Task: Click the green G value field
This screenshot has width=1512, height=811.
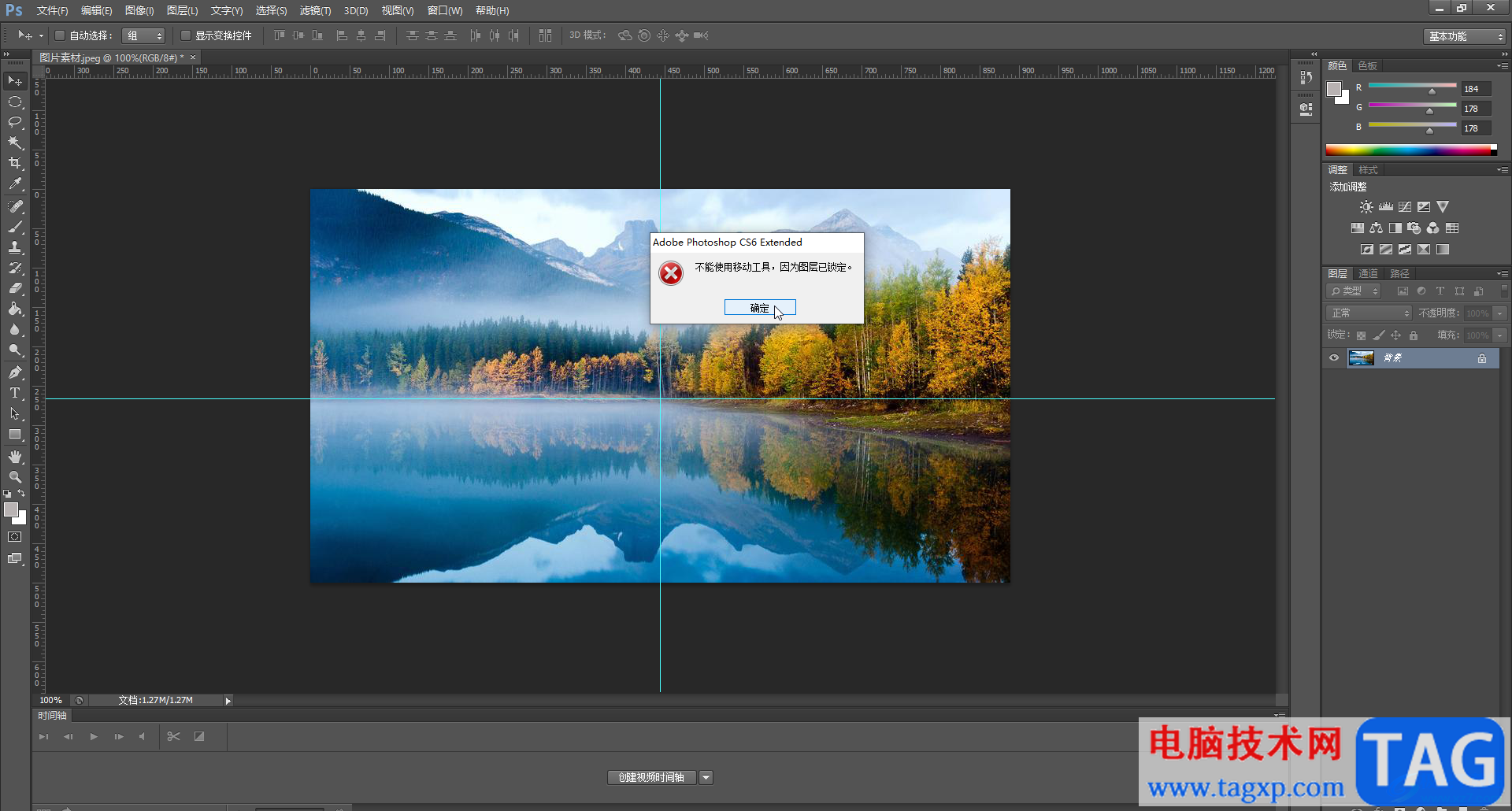Action: 1476,109
